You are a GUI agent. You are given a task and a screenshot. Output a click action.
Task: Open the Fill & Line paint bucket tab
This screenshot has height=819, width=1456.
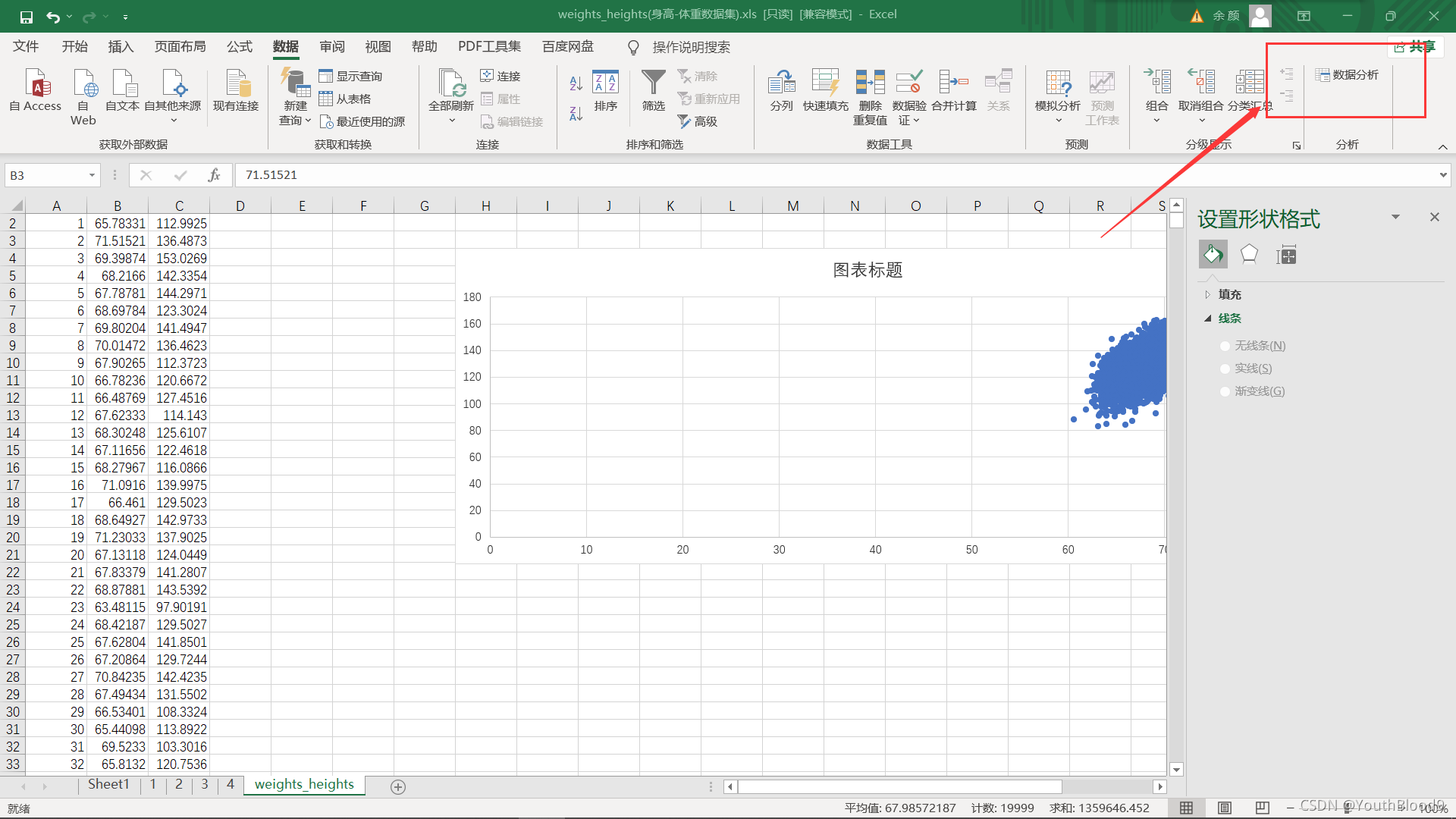point(1213,255)
